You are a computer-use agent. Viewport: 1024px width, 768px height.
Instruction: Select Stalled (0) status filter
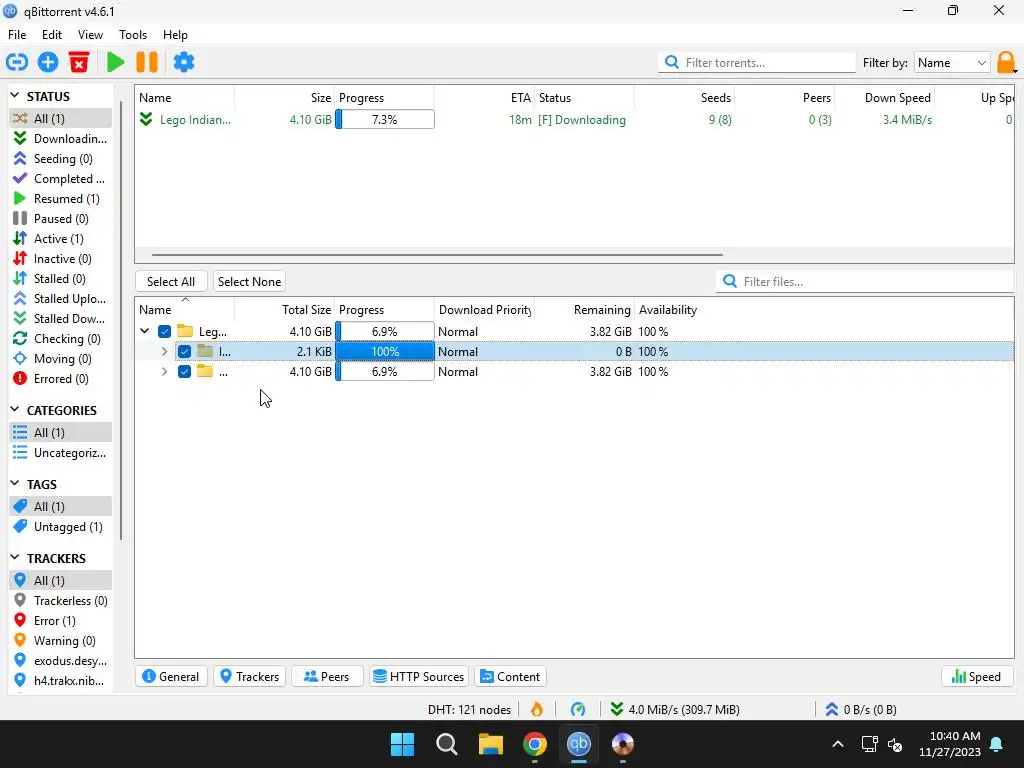tap(61, 279)
